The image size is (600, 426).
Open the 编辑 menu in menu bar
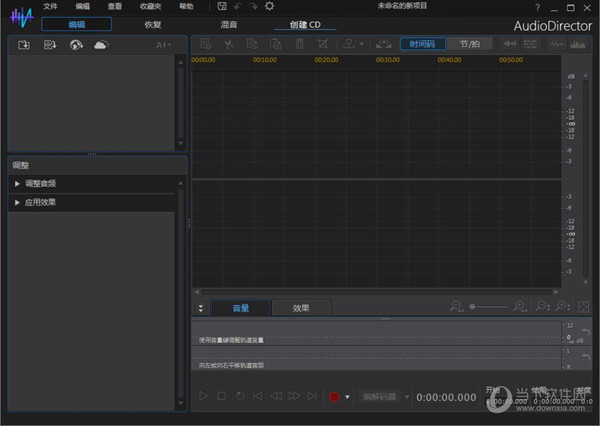pos(82,6)
